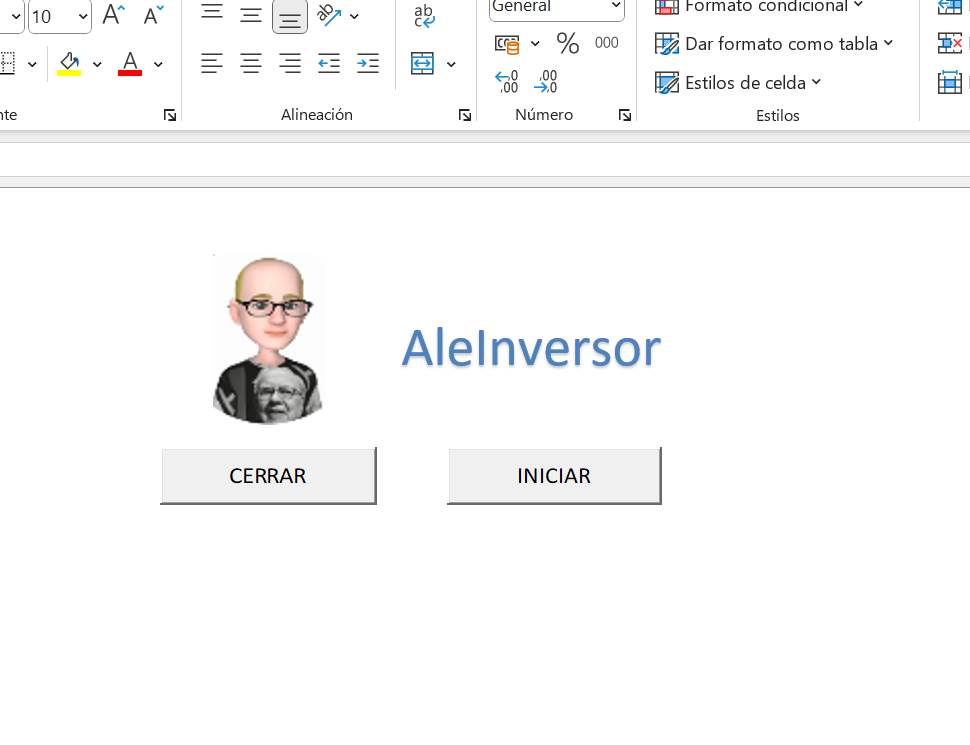
Task: Decrease indent
Action: [x=328, y=63]
